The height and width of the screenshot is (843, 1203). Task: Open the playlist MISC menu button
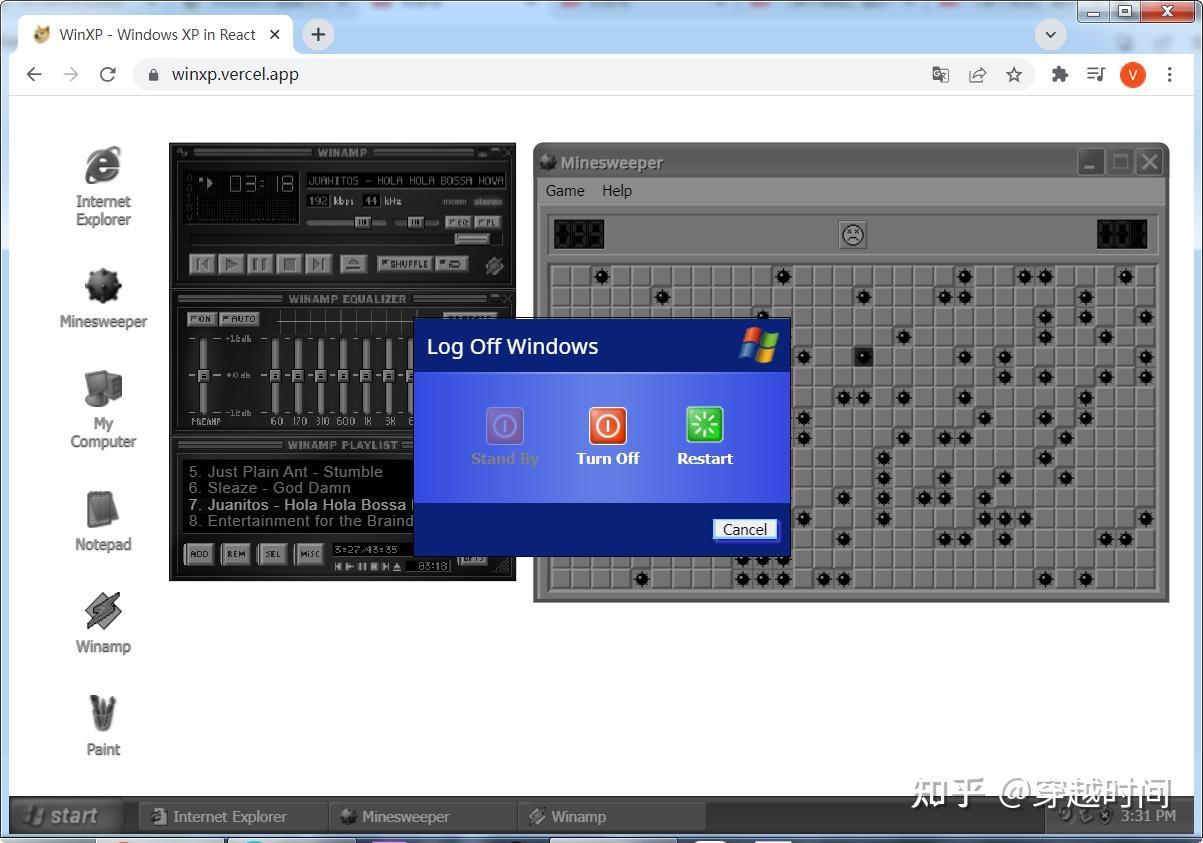(309, 554)
